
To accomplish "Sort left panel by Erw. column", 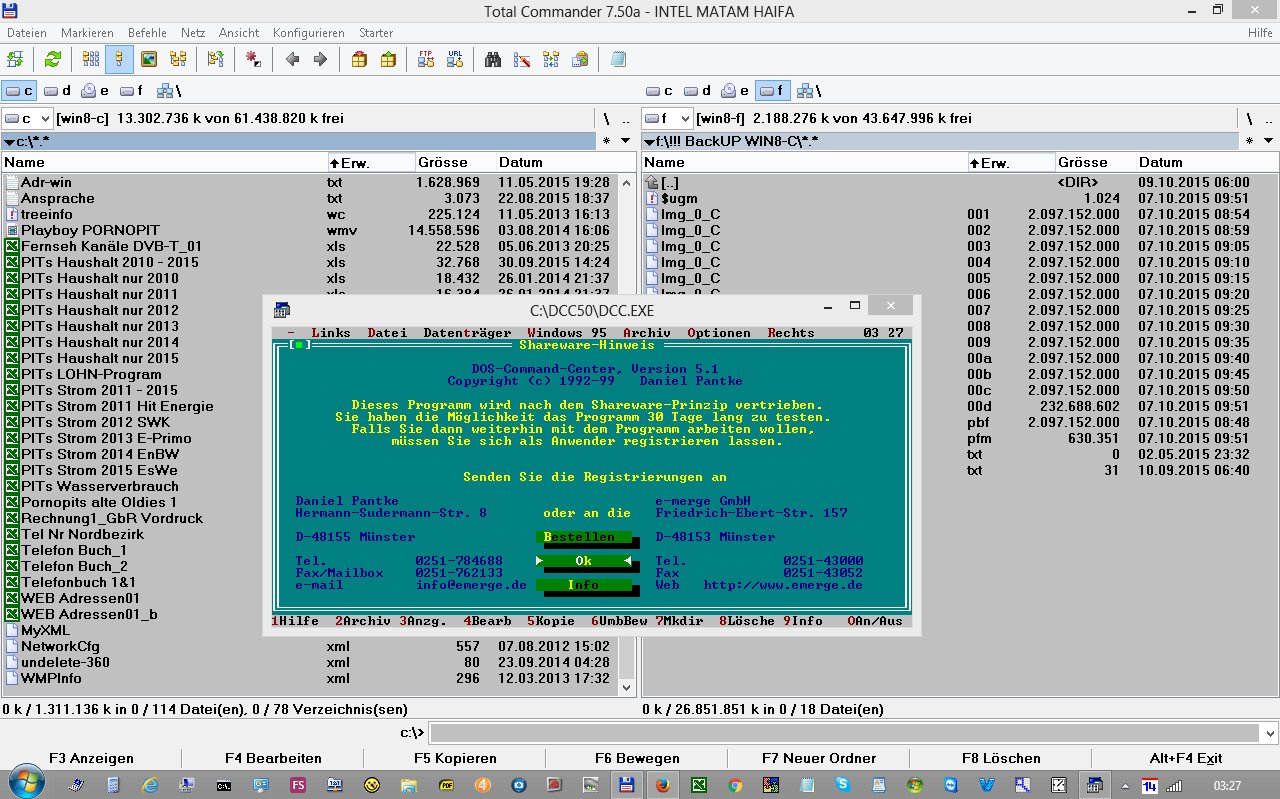I will (371, 162).
